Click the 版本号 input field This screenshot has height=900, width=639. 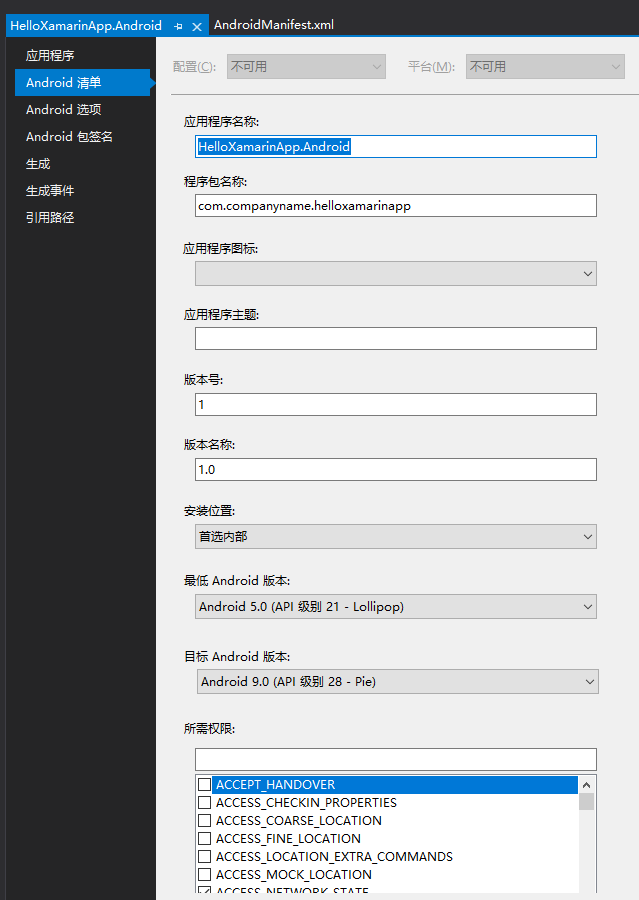click(396, 405)
